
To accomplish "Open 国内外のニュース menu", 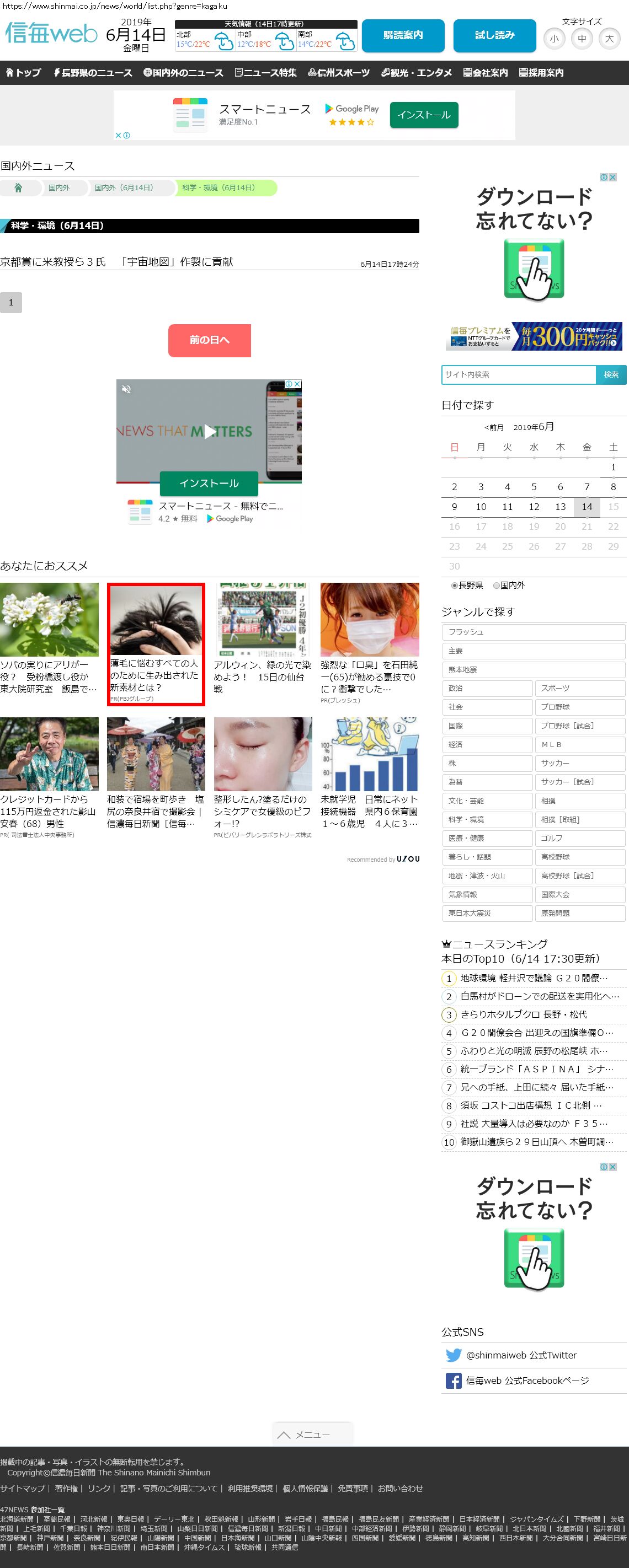I will (x=183, y=72).
